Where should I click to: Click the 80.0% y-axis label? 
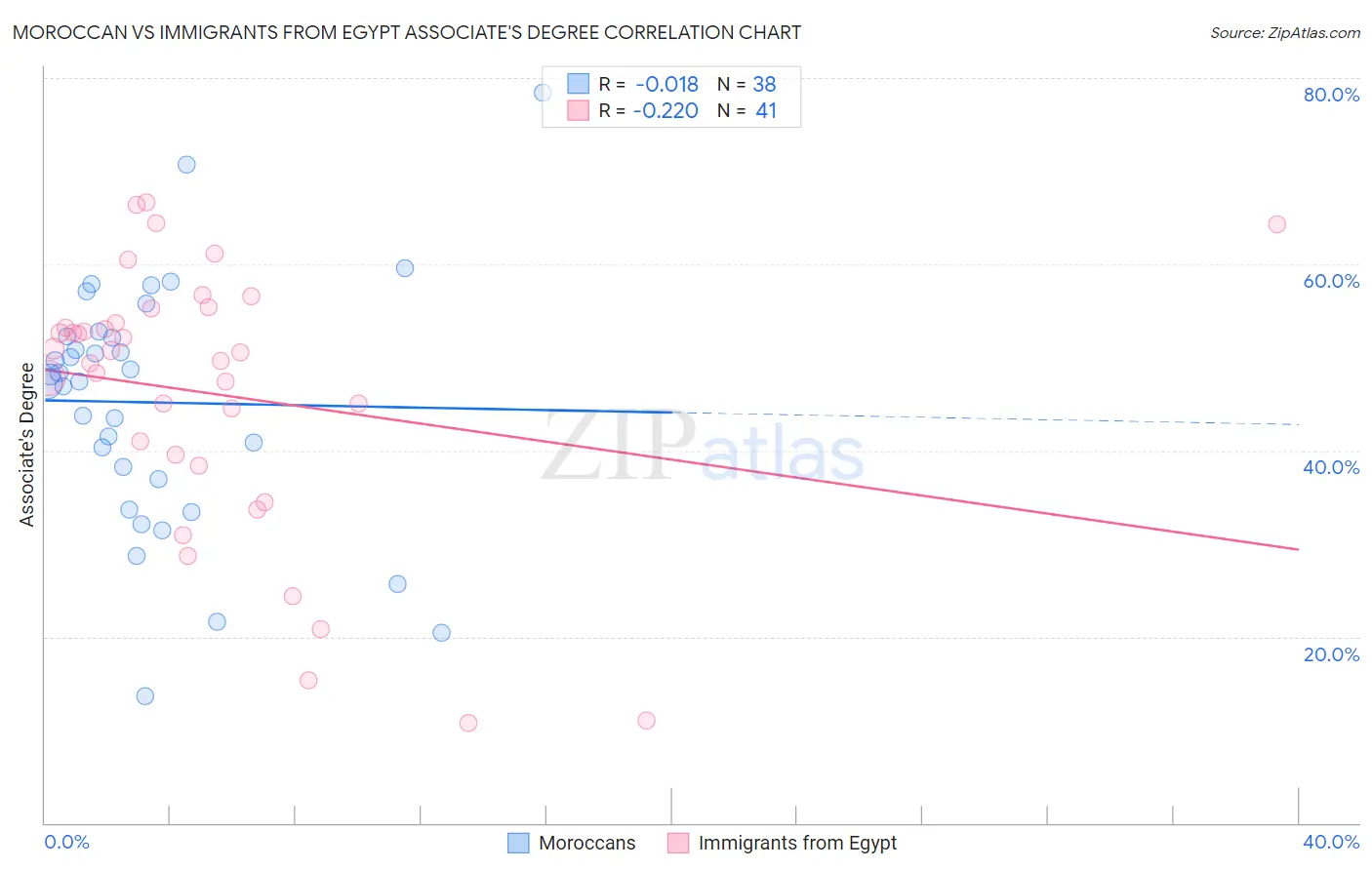point(1331,95)
